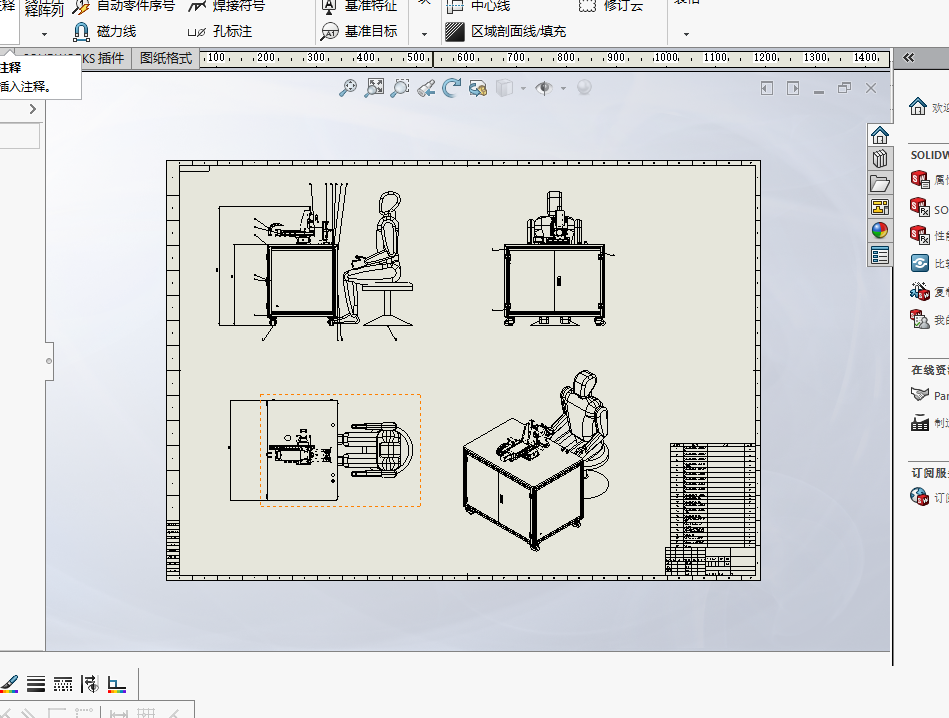This screenshot has height=718, width=949.
Task: Click the My Products icon link
Action: click(919, 319)
